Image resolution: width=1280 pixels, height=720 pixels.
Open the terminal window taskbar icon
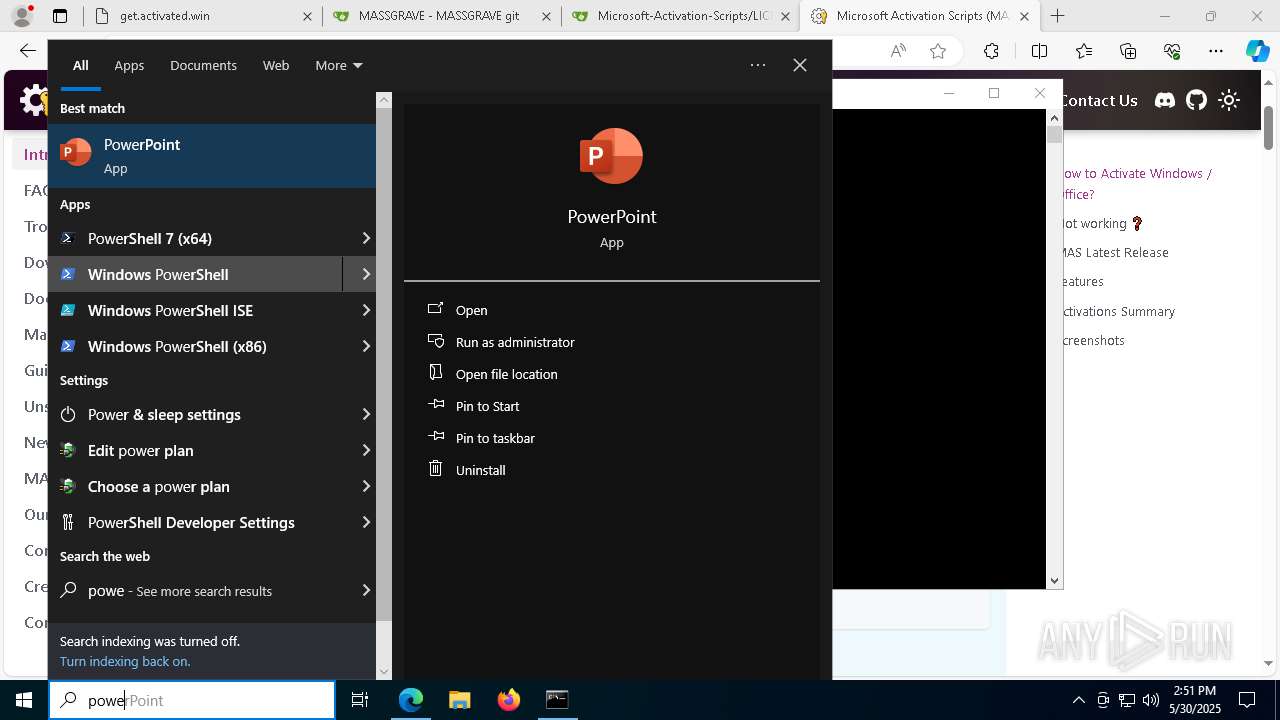[557, 700]
